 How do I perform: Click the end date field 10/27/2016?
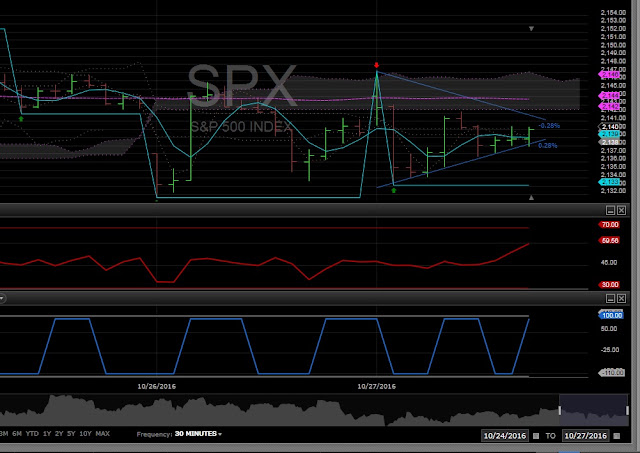click(x=585, y=436)
